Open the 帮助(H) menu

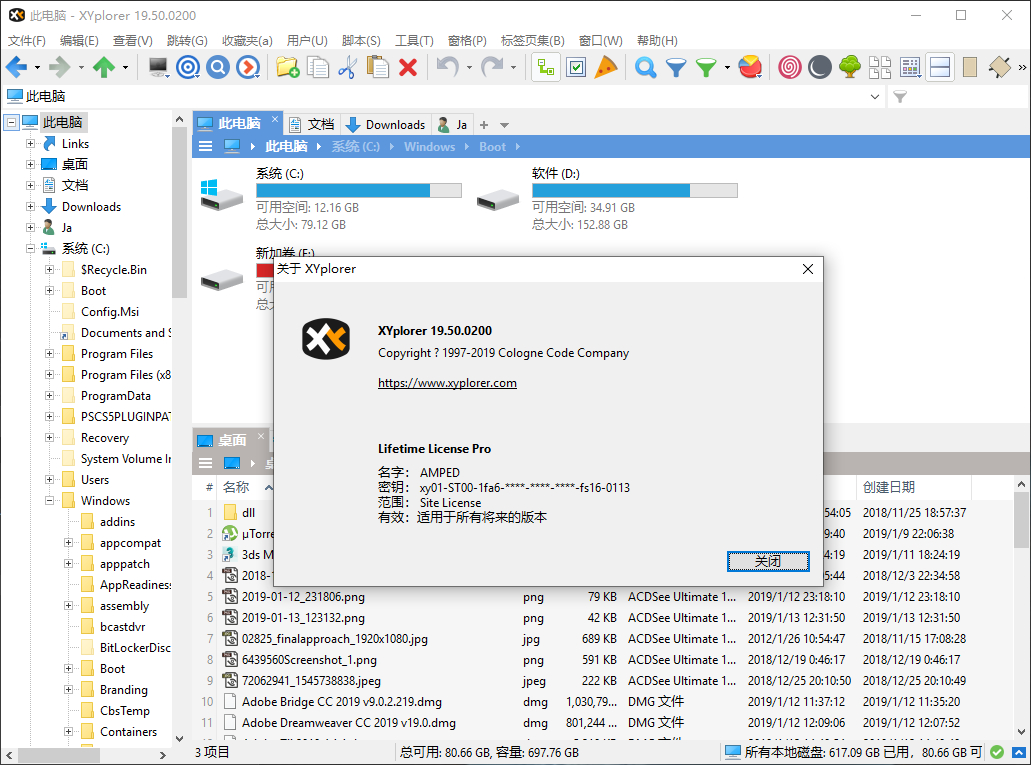point(657,41)
